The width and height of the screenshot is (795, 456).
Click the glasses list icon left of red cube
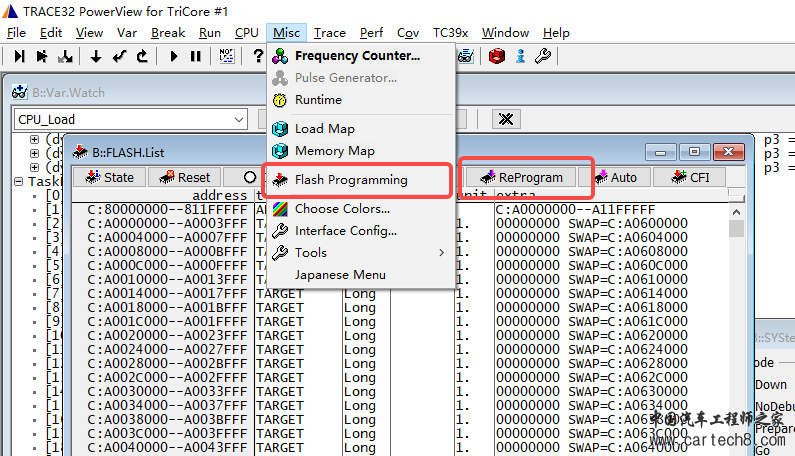coord(466,56)
